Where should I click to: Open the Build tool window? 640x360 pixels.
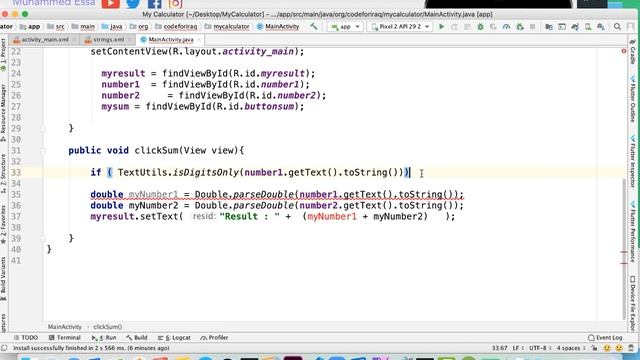(x=137, y=338)
